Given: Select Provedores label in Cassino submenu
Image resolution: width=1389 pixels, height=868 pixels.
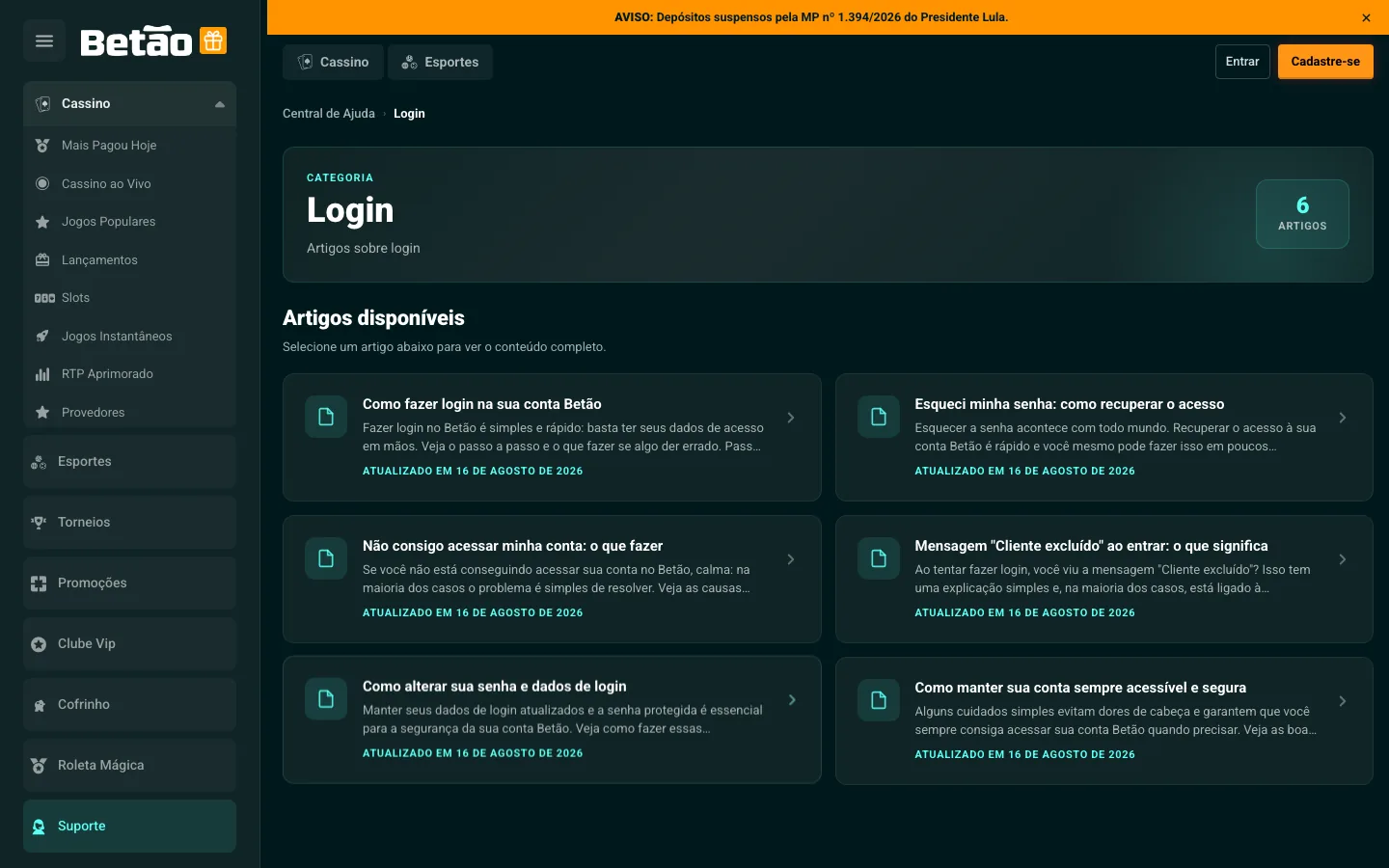Looking at the screenshot, I should tap(93, 413).
